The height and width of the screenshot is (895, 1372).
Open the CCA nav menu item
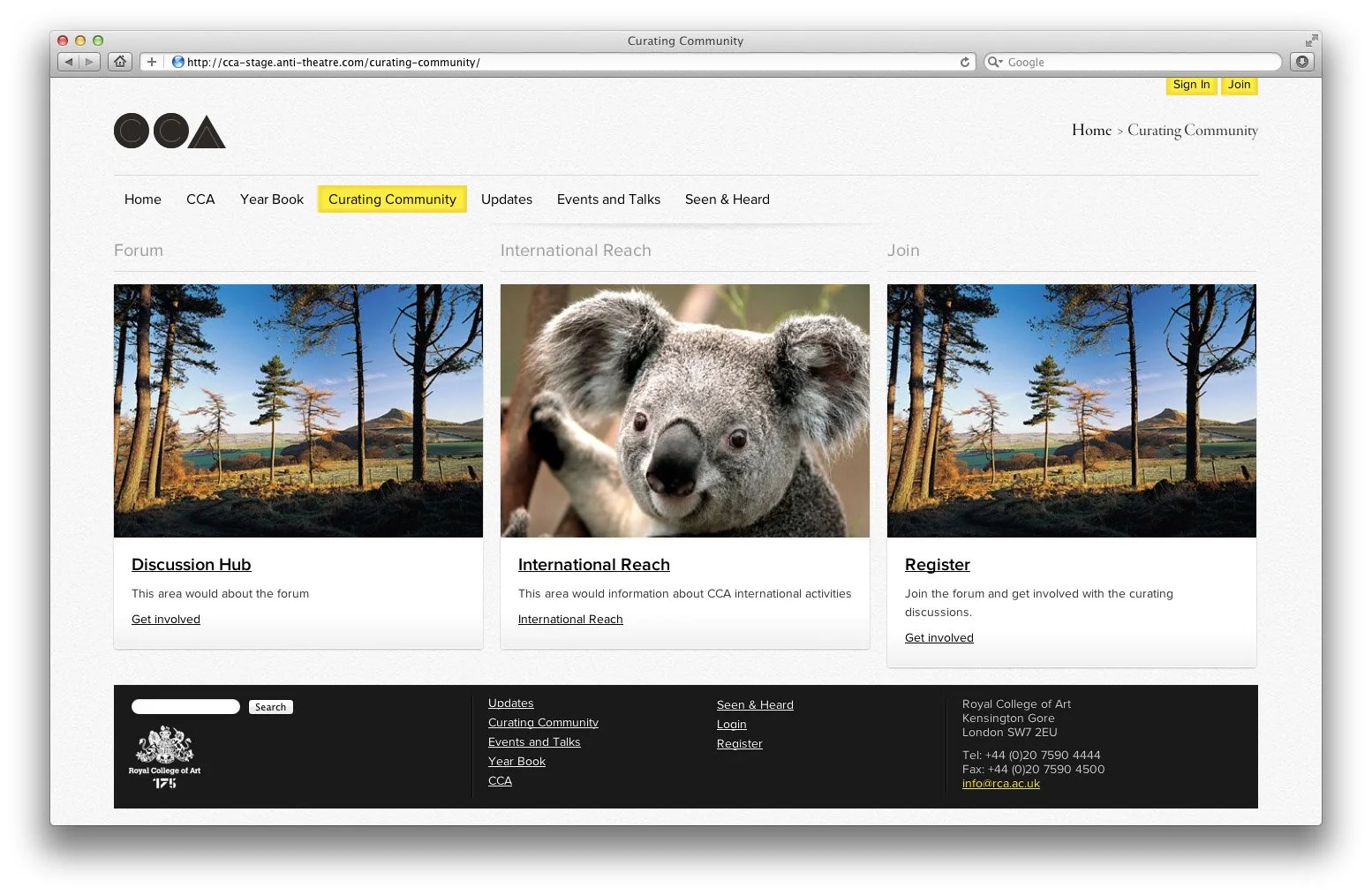200,199
